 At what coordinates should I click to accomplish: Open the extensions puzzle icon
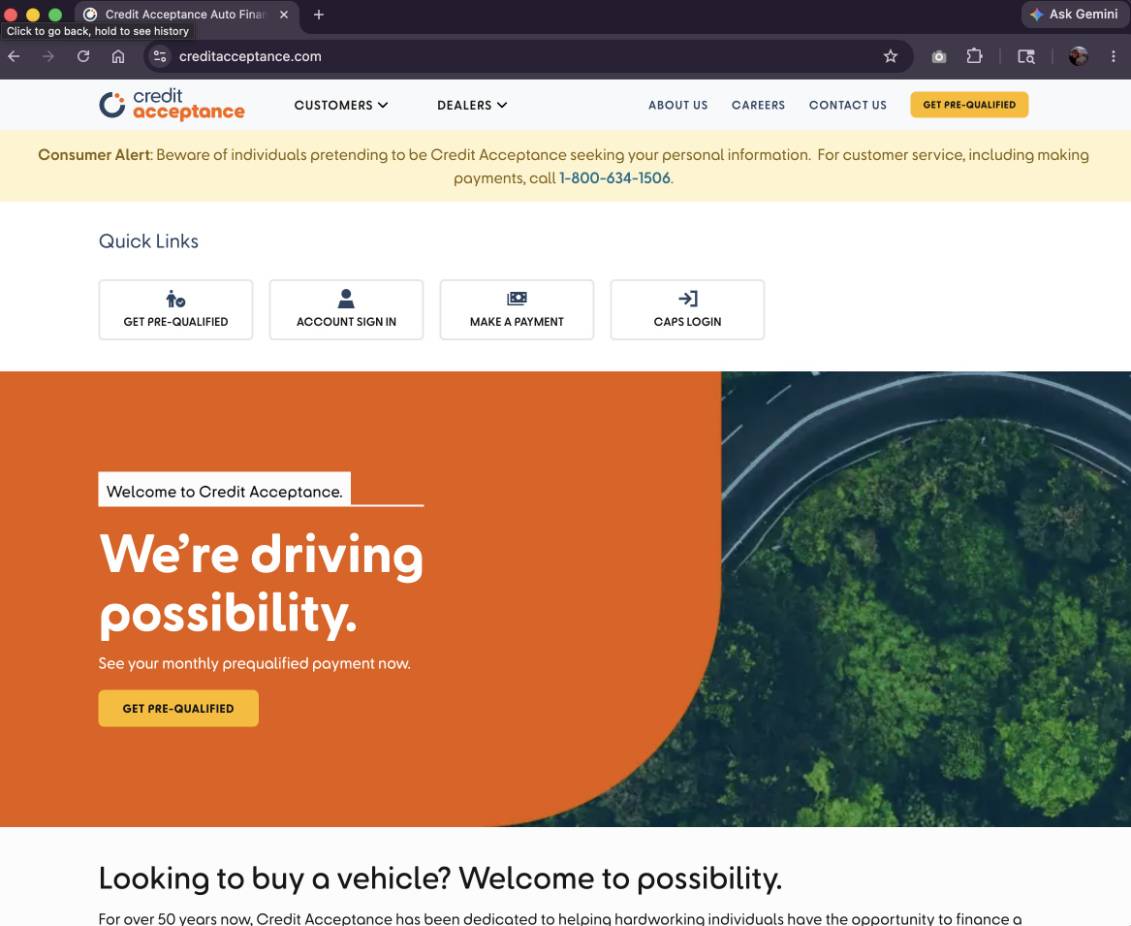click(x=974, y=56)
